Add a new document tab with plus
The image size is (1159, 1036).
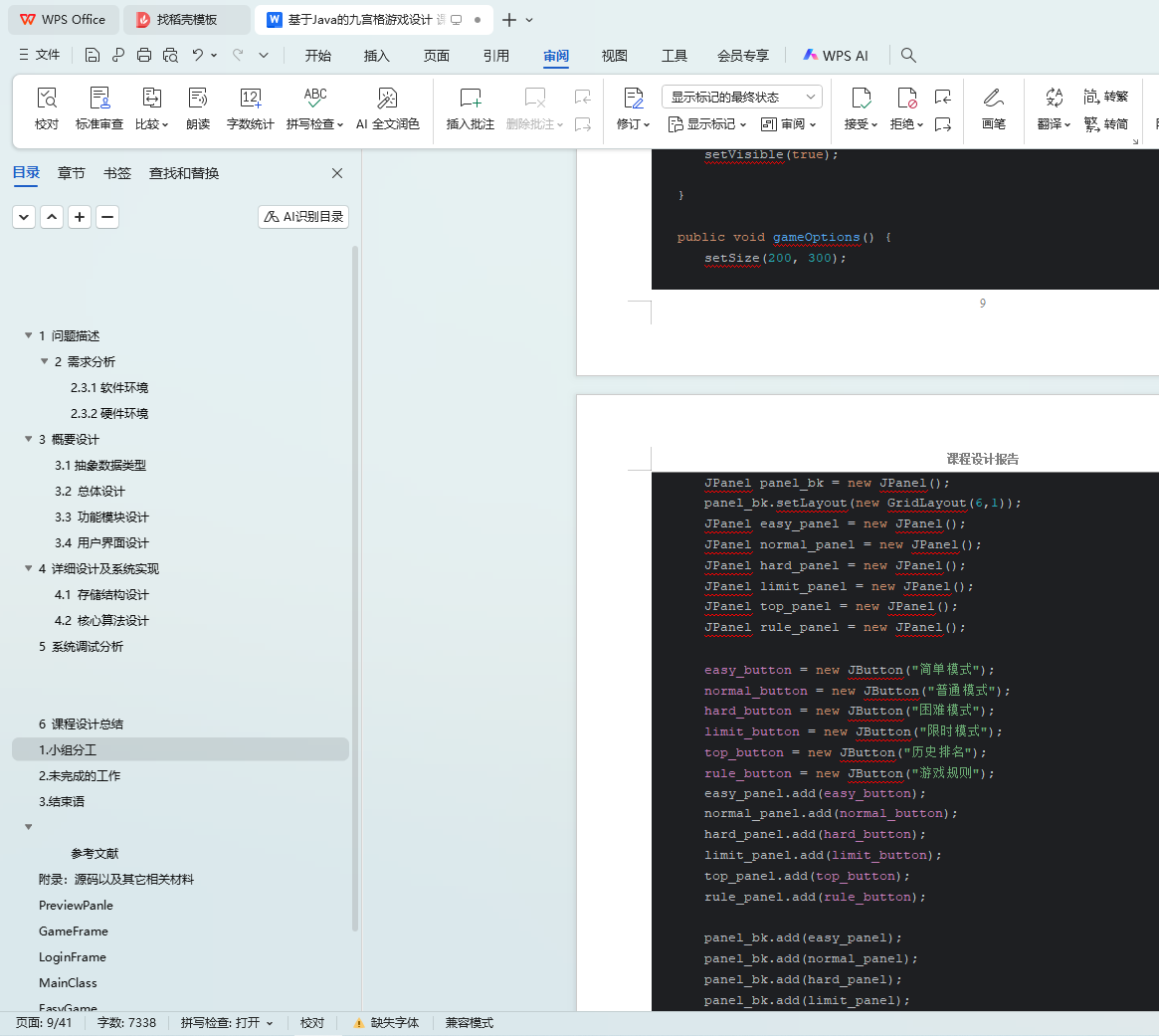[509, 20]
